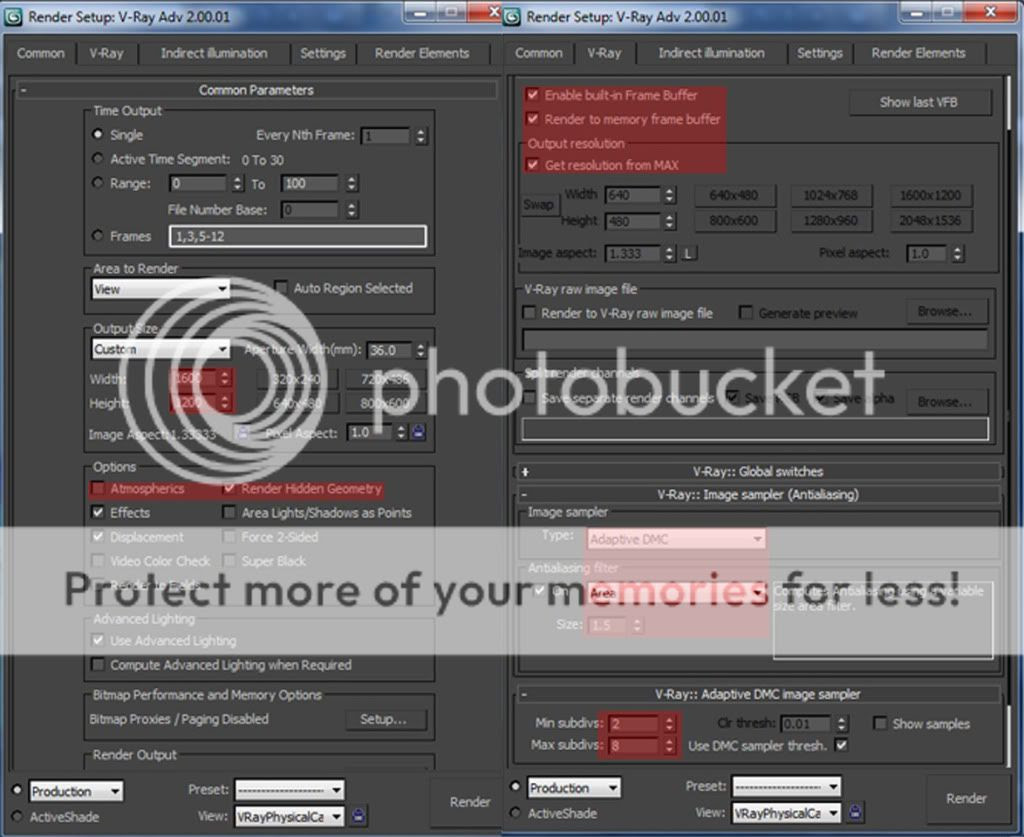The height and width of the screenshot is (837, 1024).
Task: Select the Active Time Segment radio button
Action: pos(98,159)
